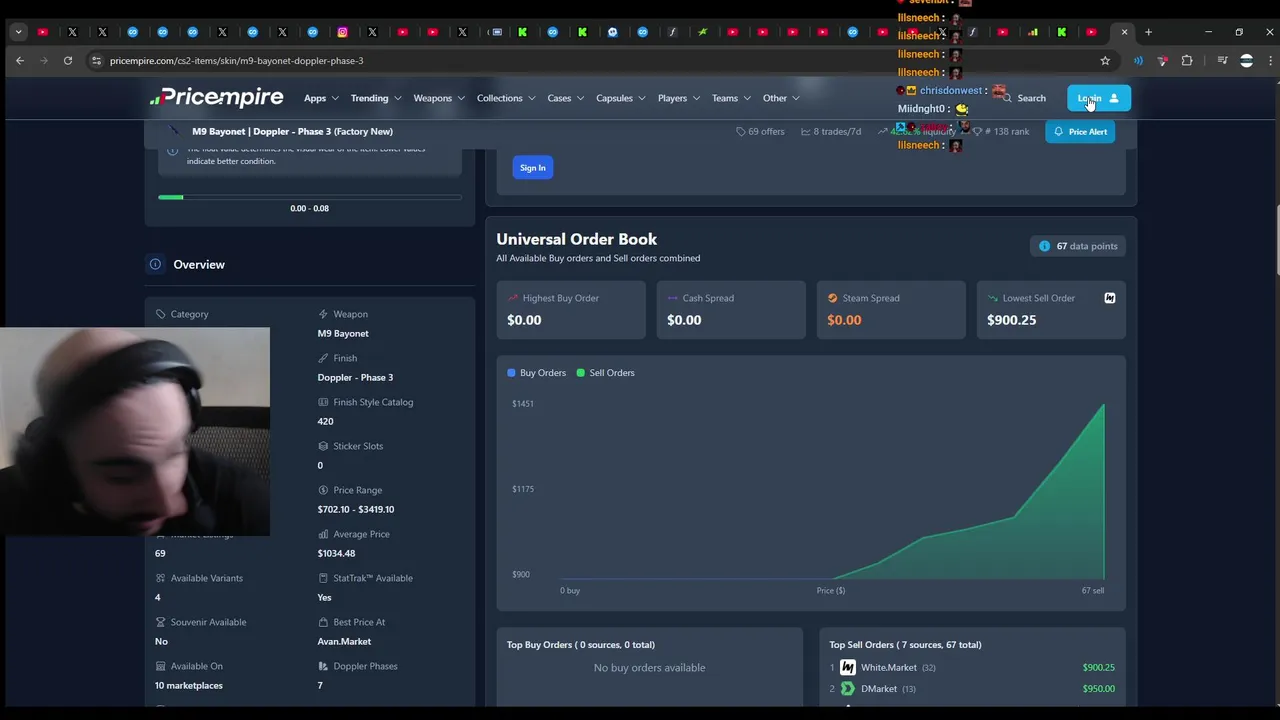
Task: Click the $1034.48 average price value
Action: [336, 553]
